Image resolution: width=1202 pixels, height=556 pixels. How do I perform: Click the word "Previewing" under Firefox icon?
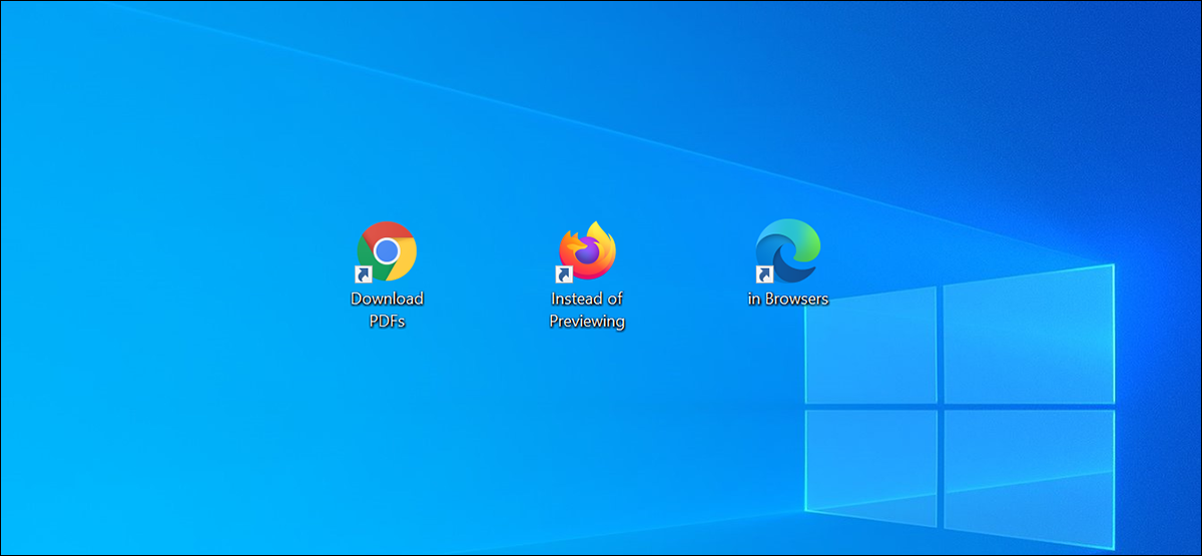pyautogui.click(x=587, y=322)
